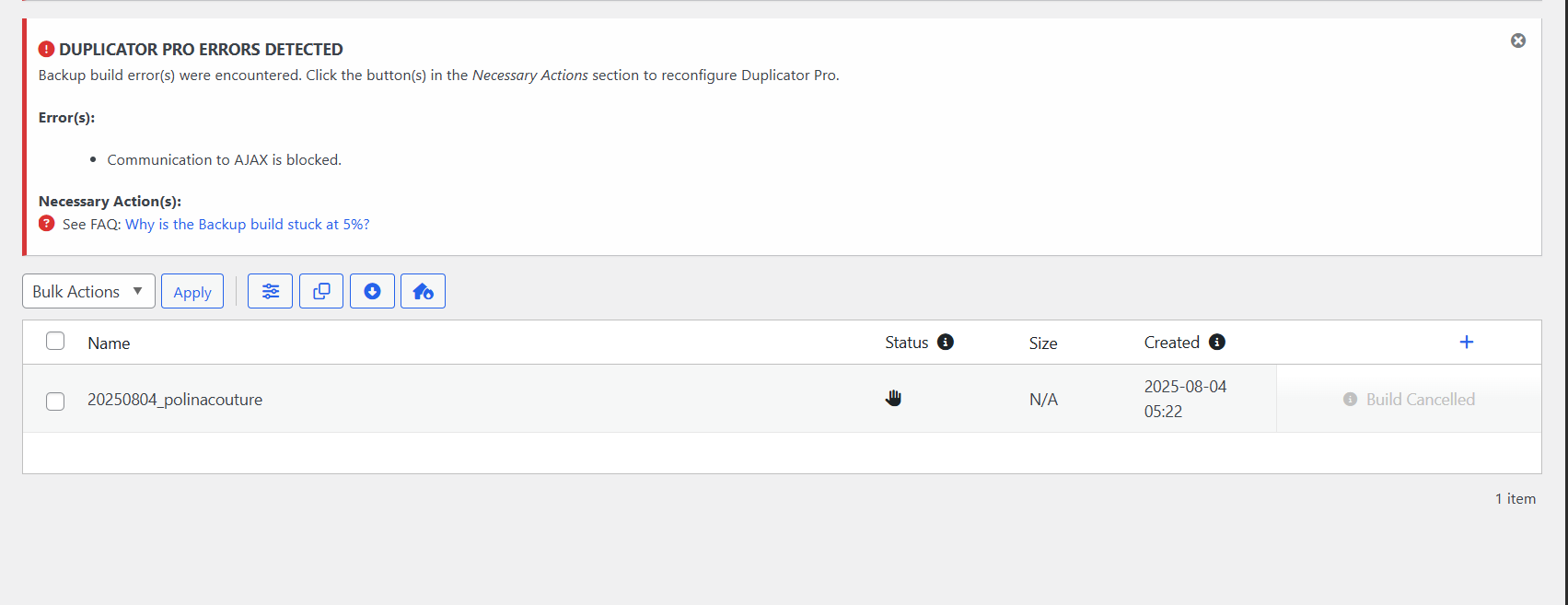Tick the select-all checkbox in header
Viewport: 1568px width, 605px height.
click(x=55, y=341)
